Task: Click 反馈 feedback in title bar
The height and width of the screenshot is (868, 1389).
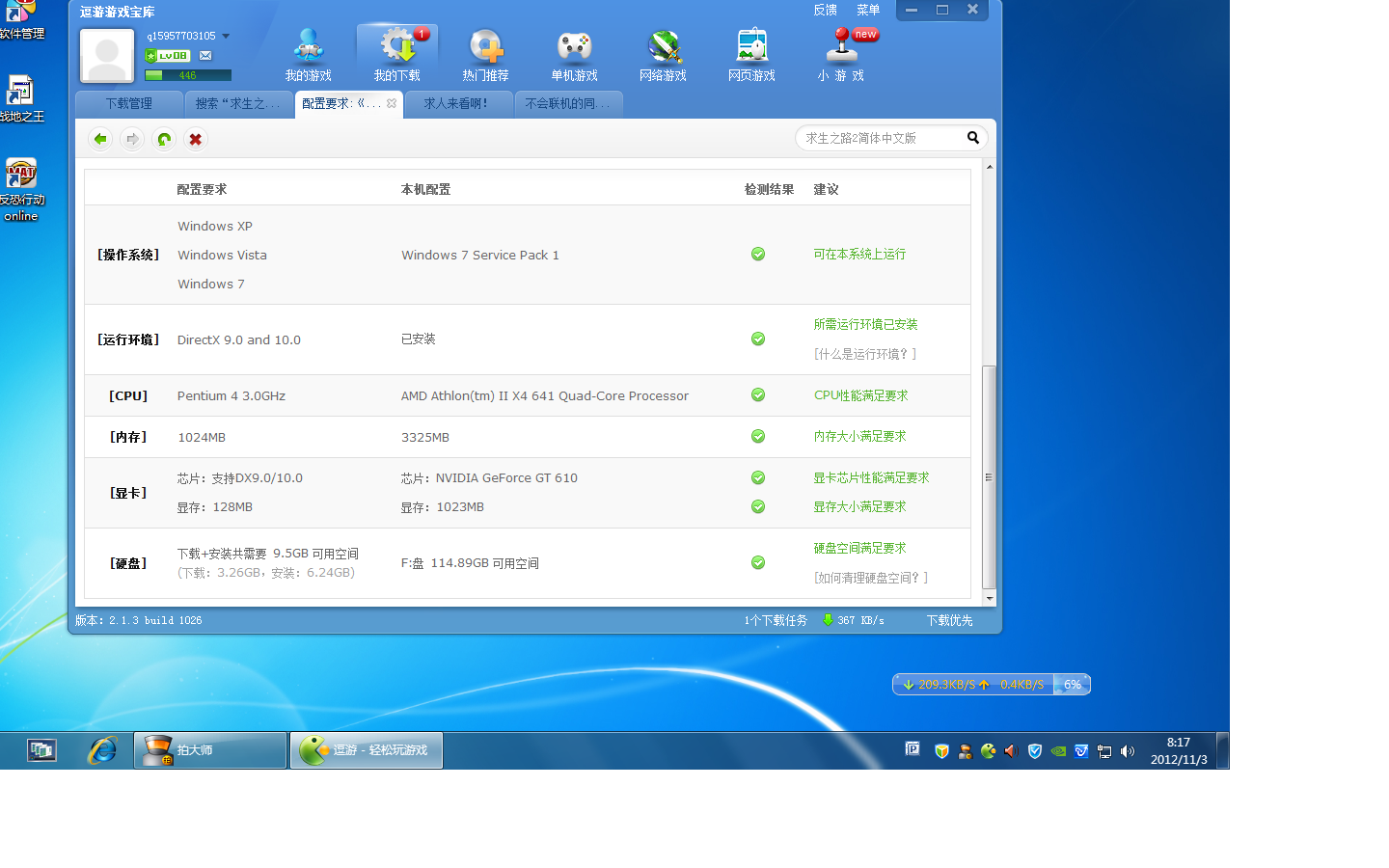Action: pos(826,10)
